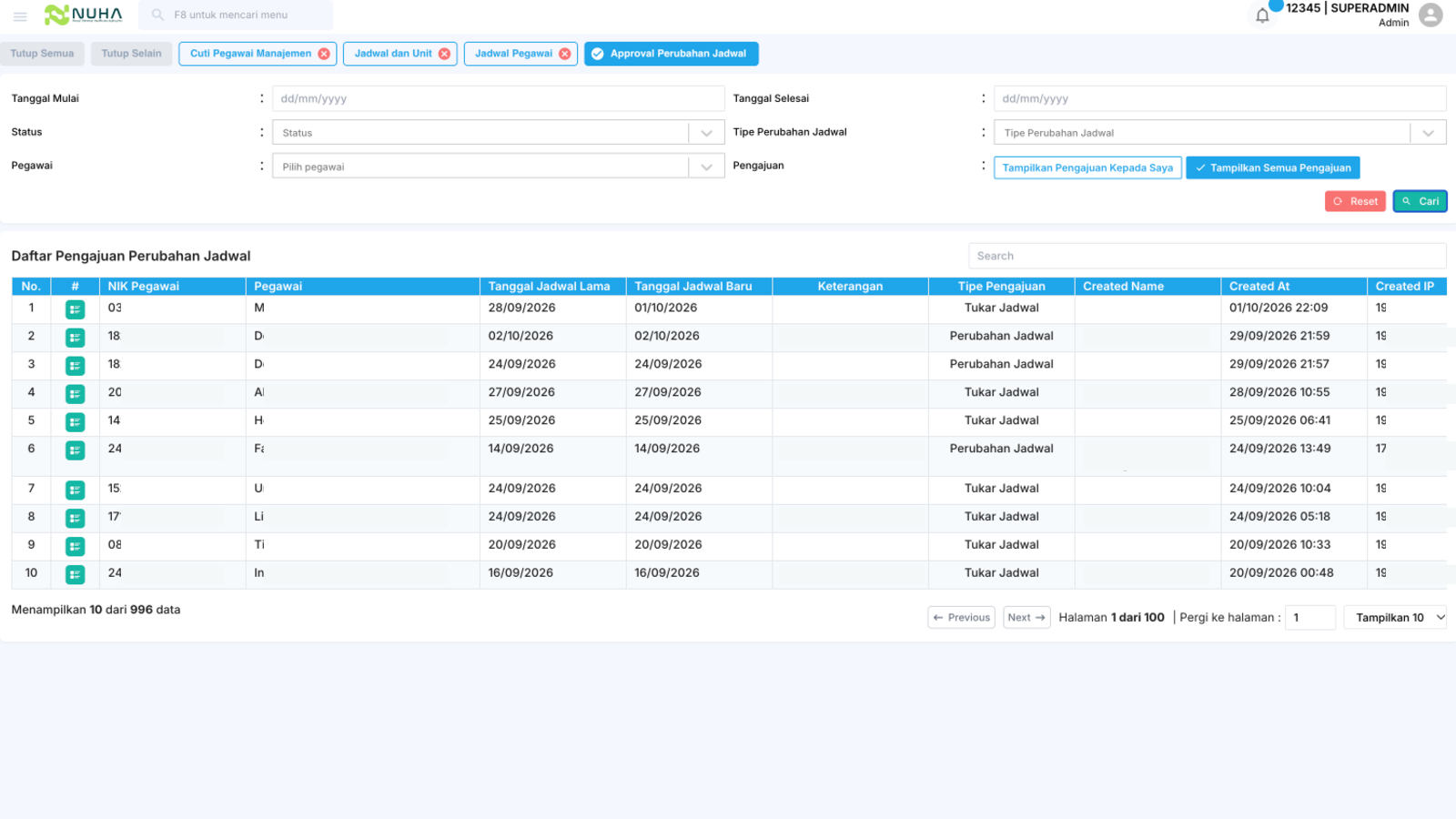Open detail icon for row 10
Viewport: 1456px width, 819px height.
click(x=75, y=575)
